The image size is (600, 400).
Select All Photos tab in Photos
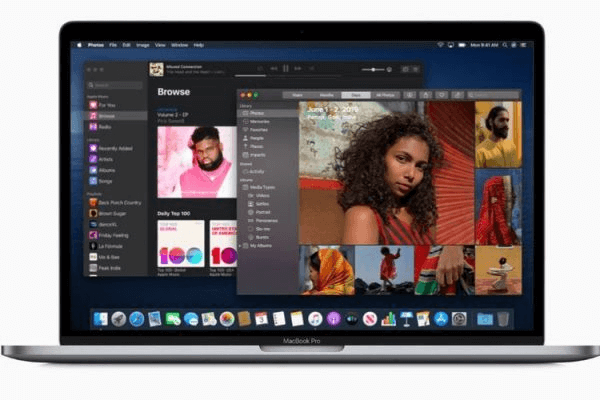click(385, 95)
